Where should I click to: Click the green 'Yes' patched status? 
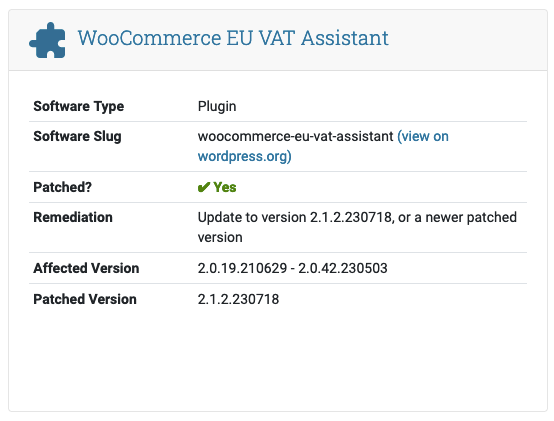(x=225, y=187)
